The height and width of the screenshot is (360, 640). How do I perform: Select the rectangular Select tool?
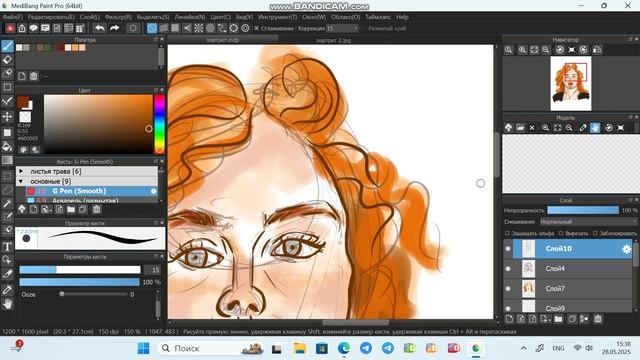(7, 176)
